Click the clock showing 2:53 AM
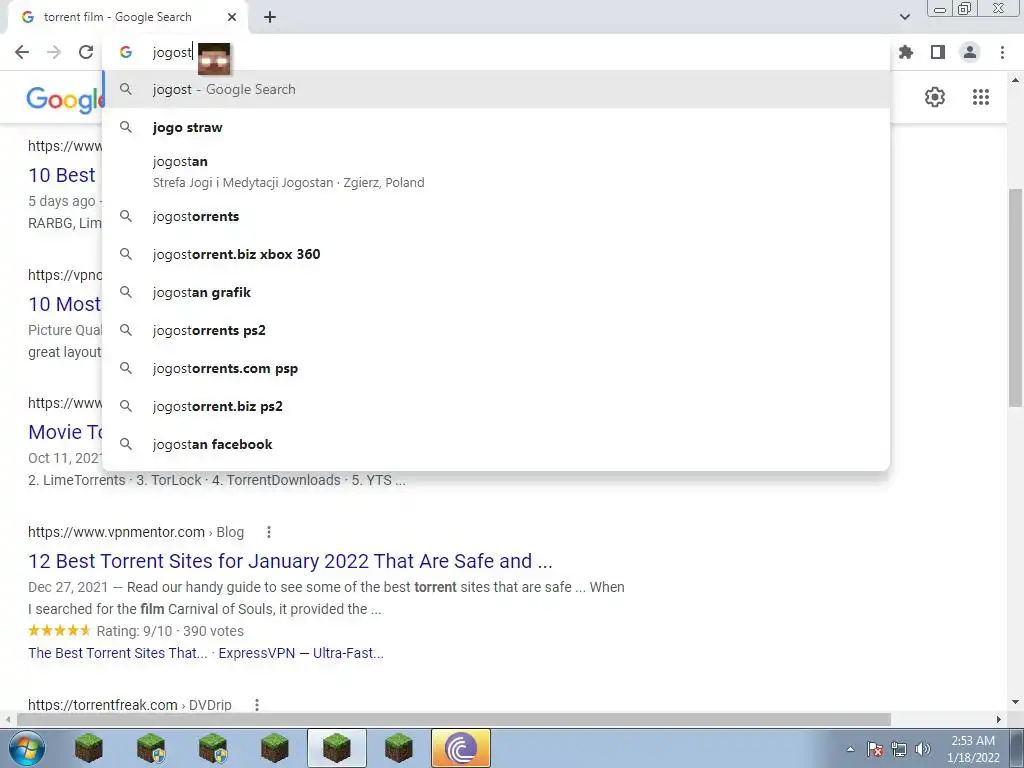The height and width of the screenshot is (768, 1024). (x=973, y=749)
